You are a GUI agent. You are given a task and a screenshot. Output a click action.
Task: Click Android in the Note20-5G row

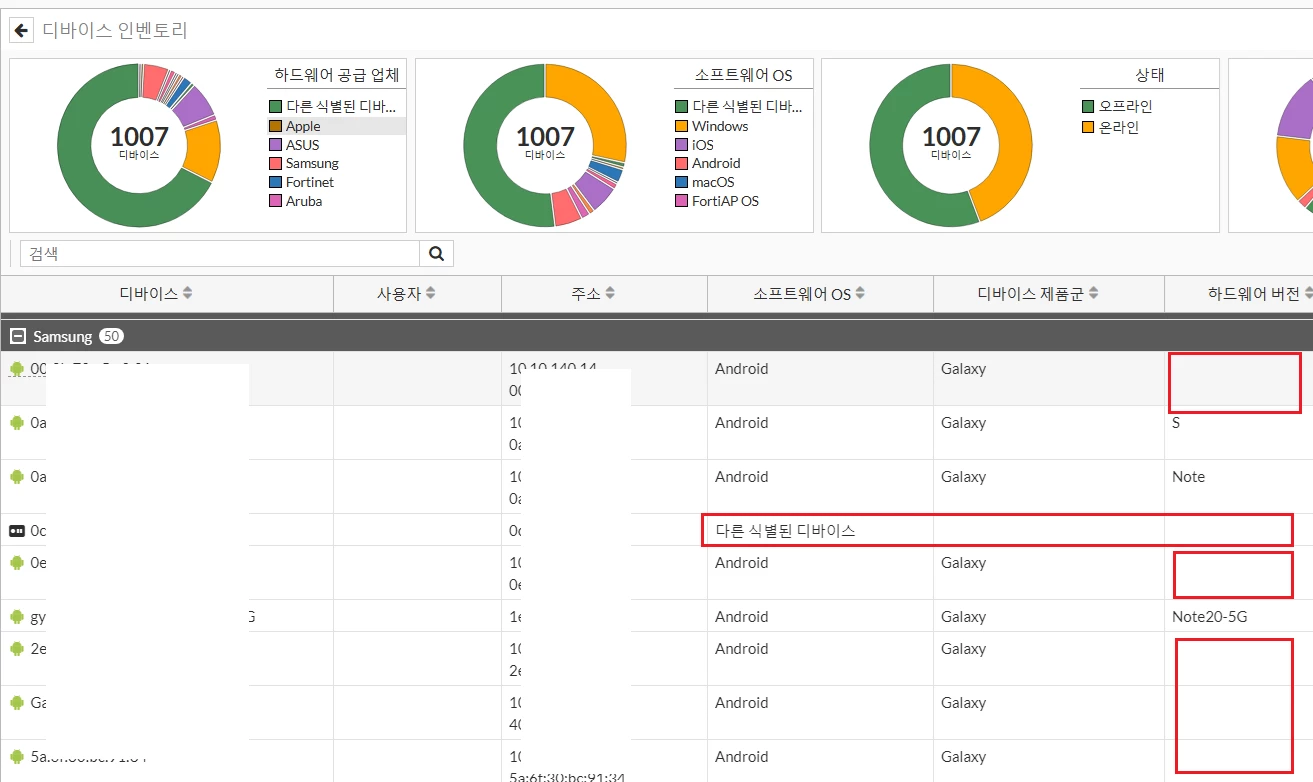coord(741,617)
